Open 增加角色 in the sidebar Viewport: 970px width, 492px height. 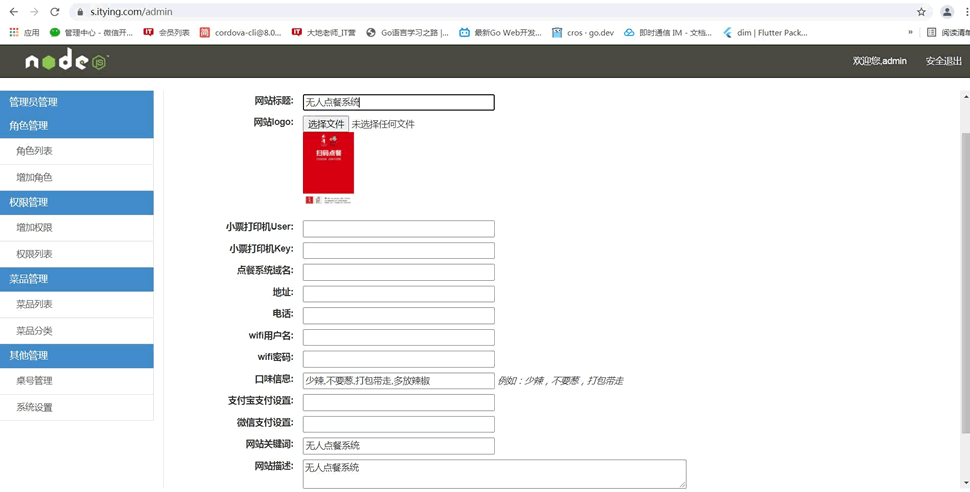(77, 178)
